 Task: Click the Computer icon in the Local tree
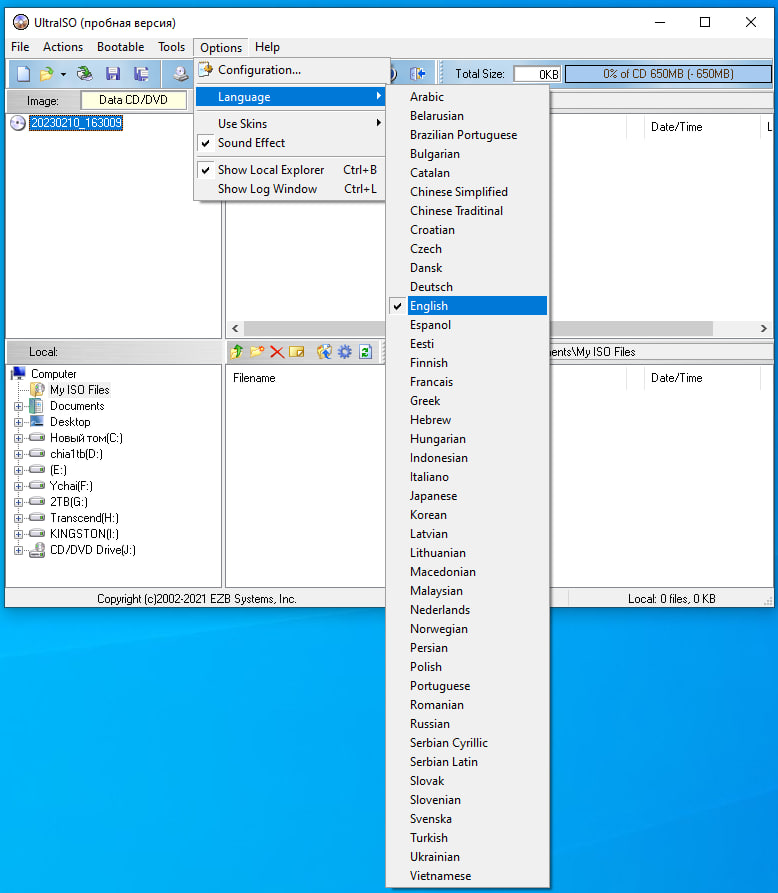coord(19,374)
